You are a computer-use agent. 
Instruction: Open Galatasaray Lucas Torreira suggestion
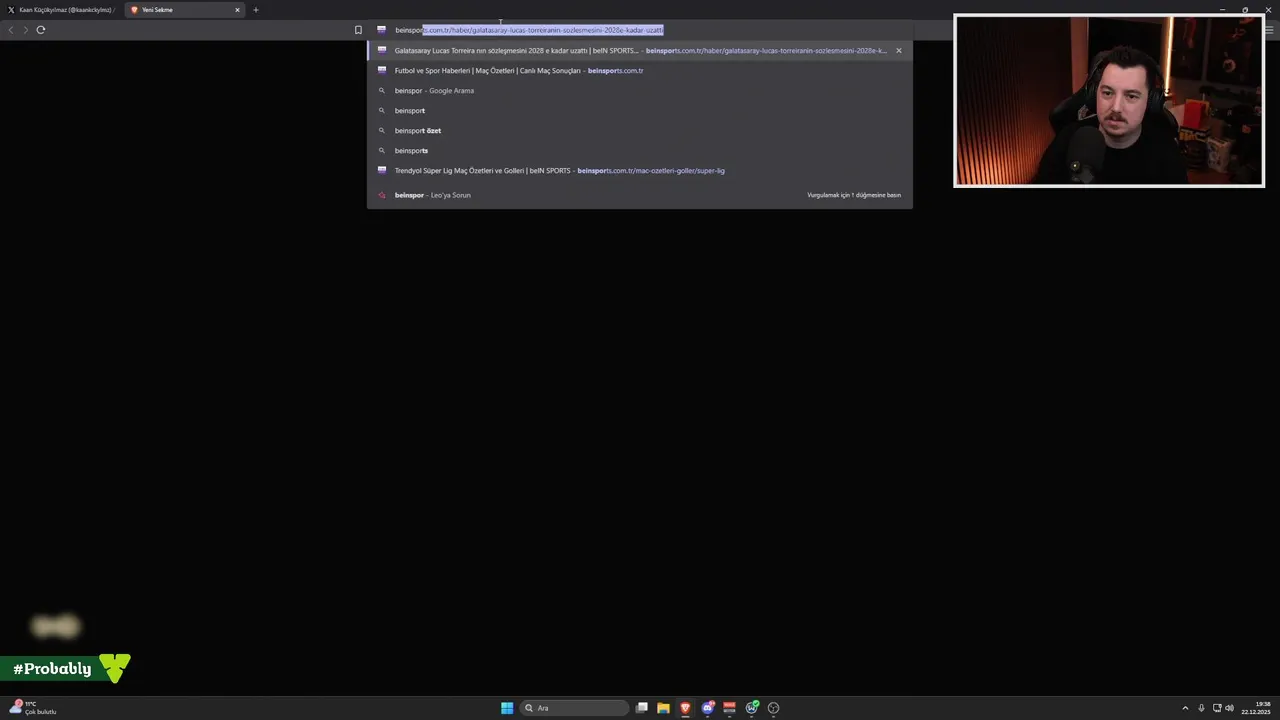click(640, 50)
